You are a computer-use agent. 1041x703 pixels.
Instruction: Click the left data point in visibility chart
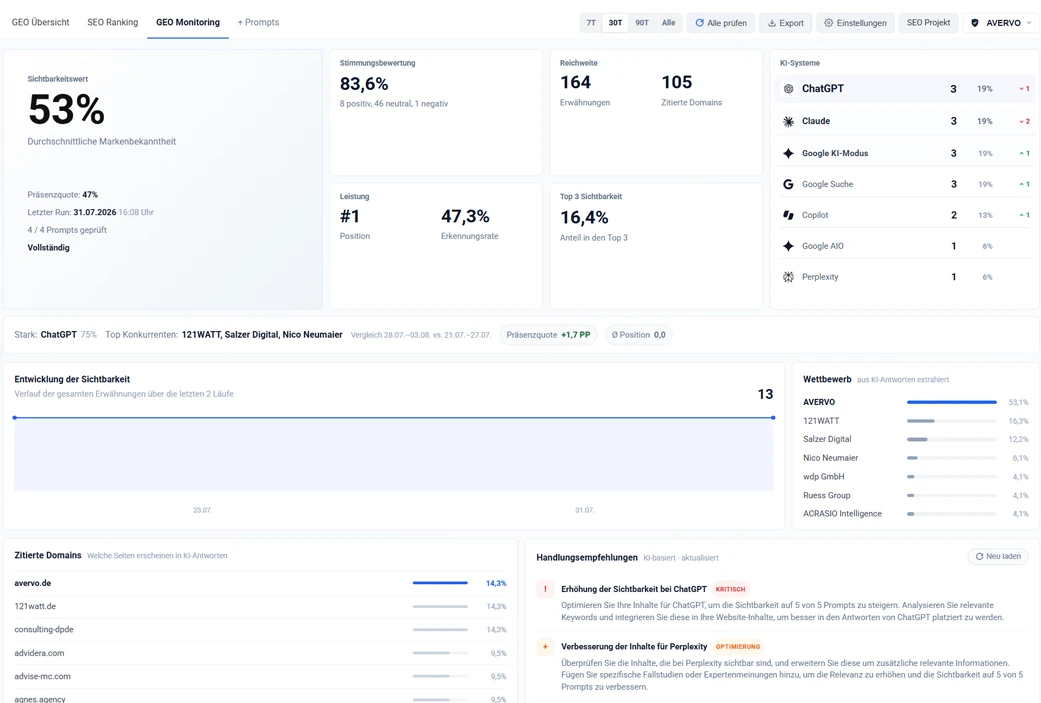pos(15,418)
